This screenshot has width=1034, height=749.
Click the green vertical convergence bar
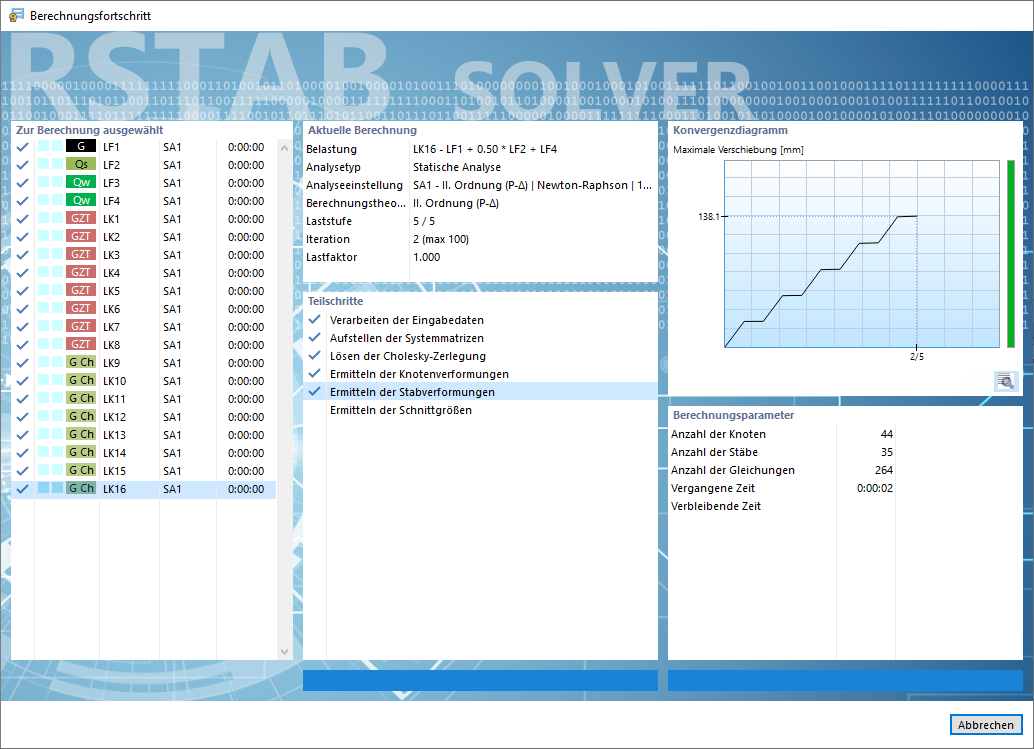click(x=1011, y=254)
